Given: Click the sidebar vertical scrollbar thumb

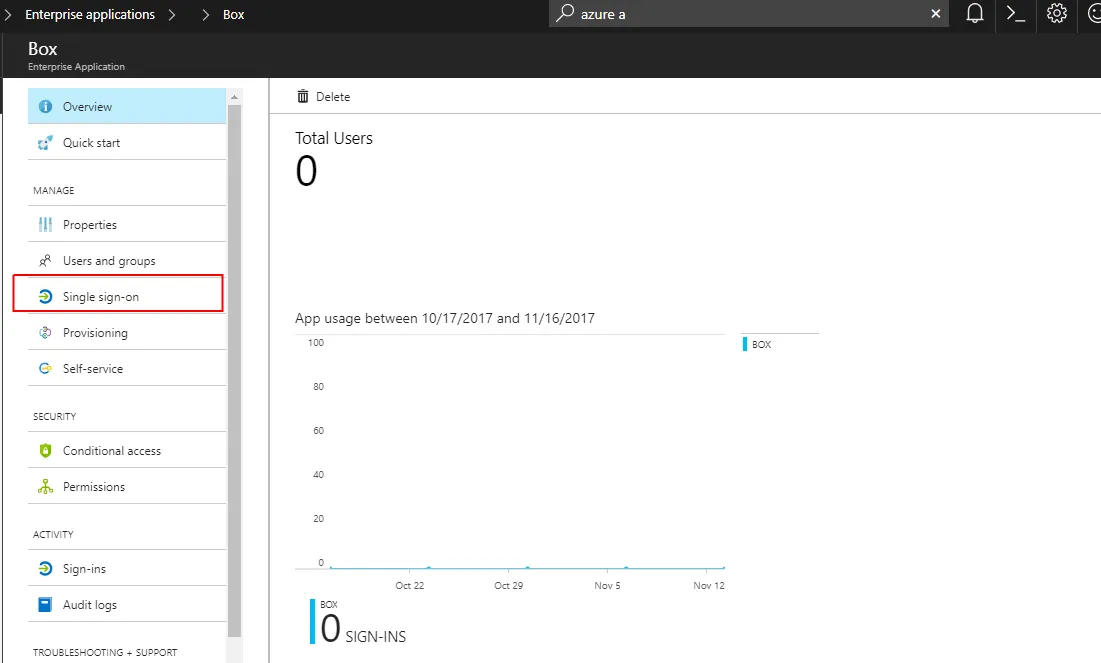Looking at the screenshot, I should tap(235, 371).
